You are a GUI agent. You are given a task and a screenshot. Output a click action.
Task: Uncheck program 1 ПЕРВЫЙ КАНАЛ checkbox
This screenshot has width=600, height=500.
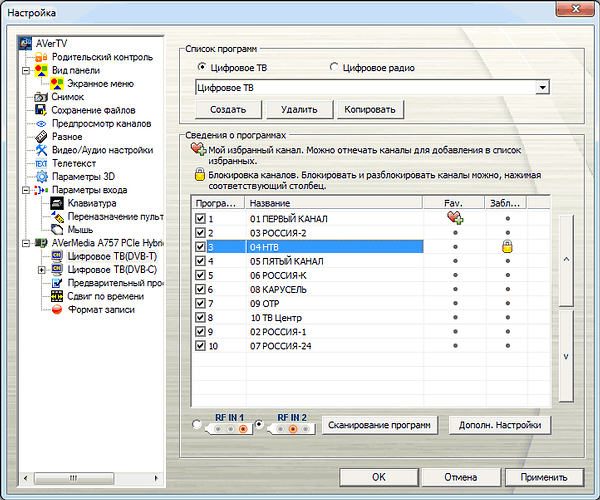tap(200, 218)
